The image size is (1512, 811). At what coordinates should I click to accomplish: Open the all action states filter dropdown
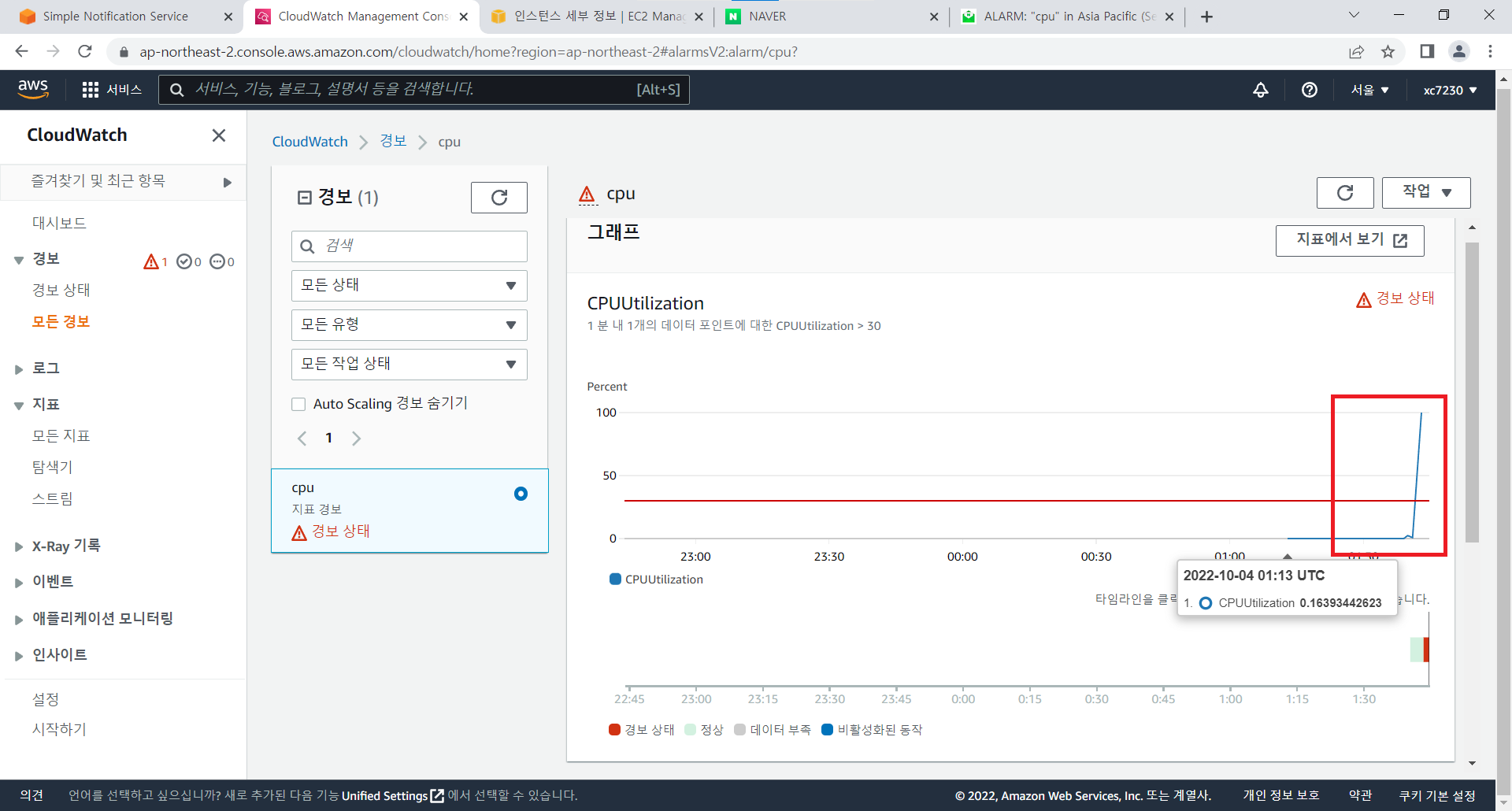[409, 365]
